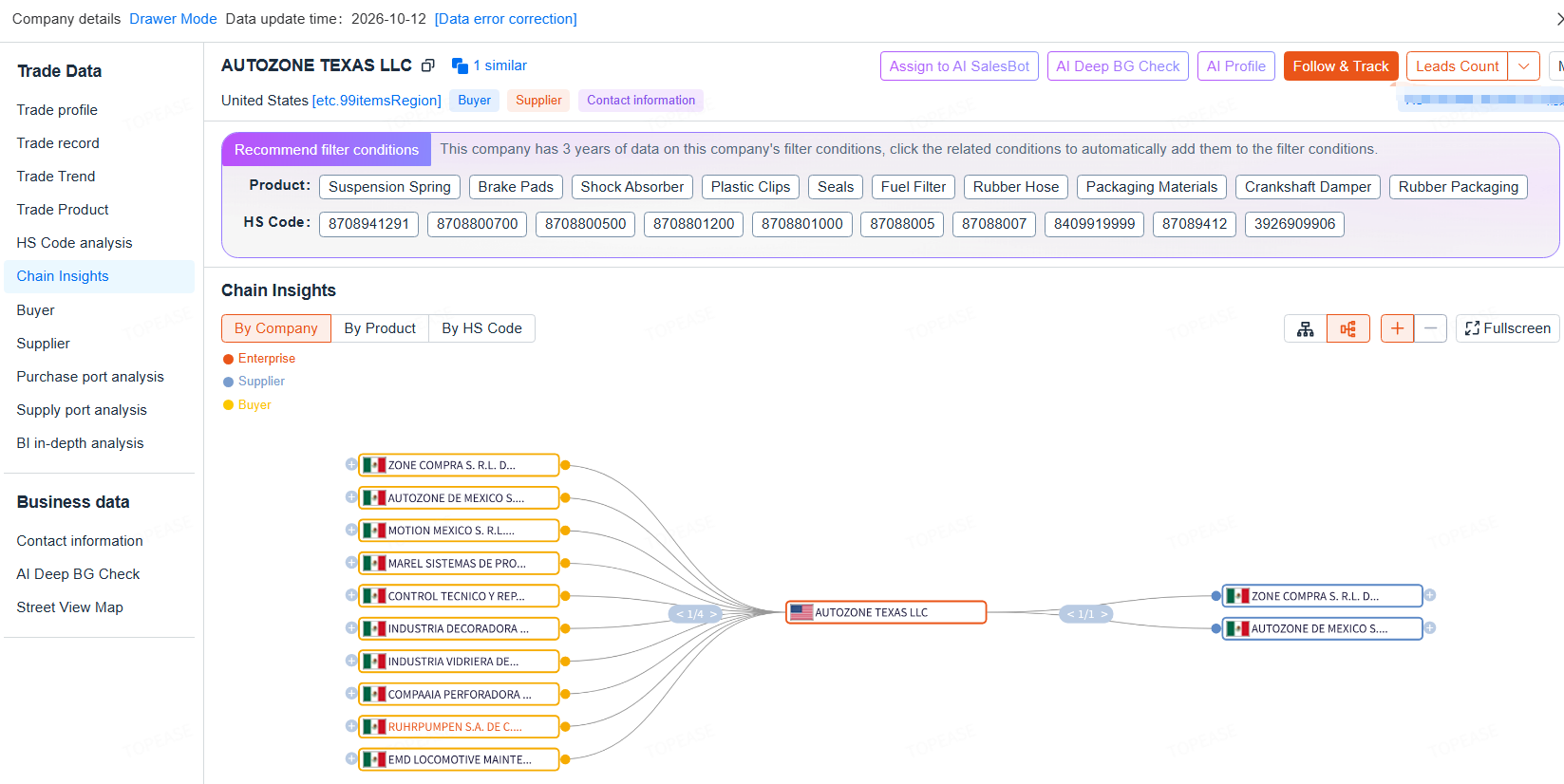Add the Brake Pads product filter
This screenshot has width=1564, height=784.
pos(516,187)
